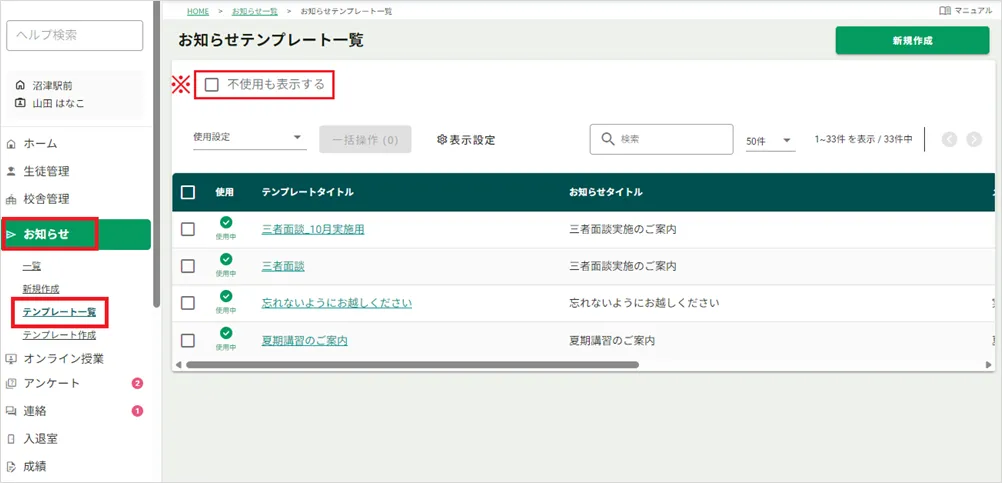The image size is (1002, 483).
Task: Open 新規作成 submenu link in sidebar
Action: [x=41, y=289]
